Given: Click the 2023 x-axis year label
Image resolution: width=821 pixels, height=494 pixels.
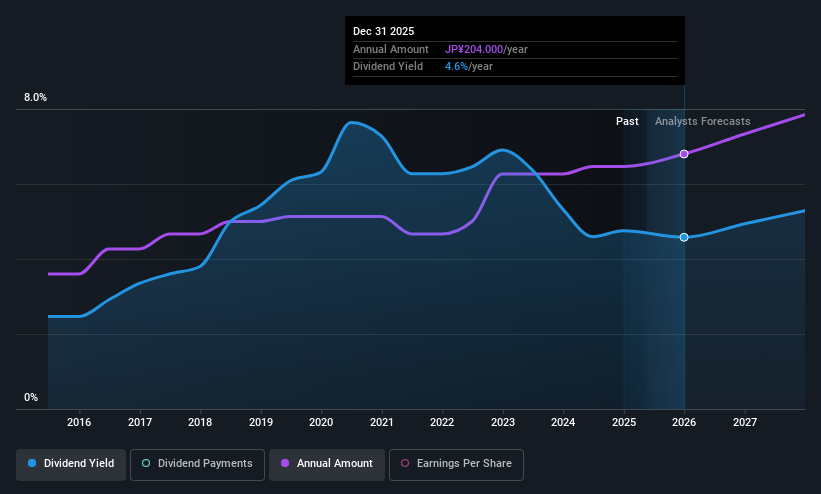Looking at the screenshot, I should click(503, 422).
